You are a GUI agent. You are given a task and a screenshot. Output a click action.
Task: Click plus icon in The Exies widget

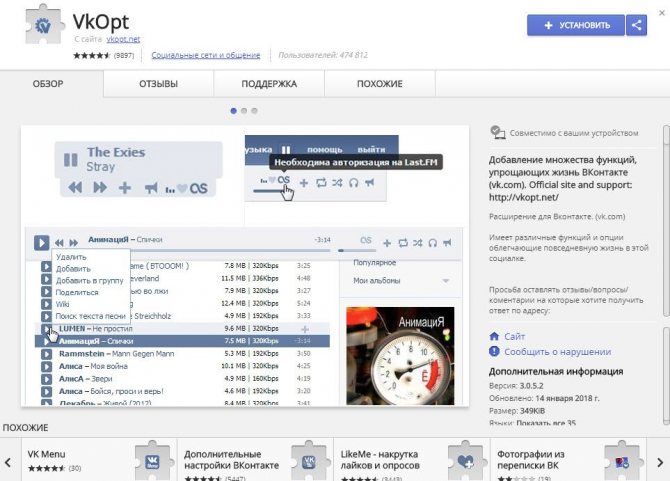pos(125,188)
